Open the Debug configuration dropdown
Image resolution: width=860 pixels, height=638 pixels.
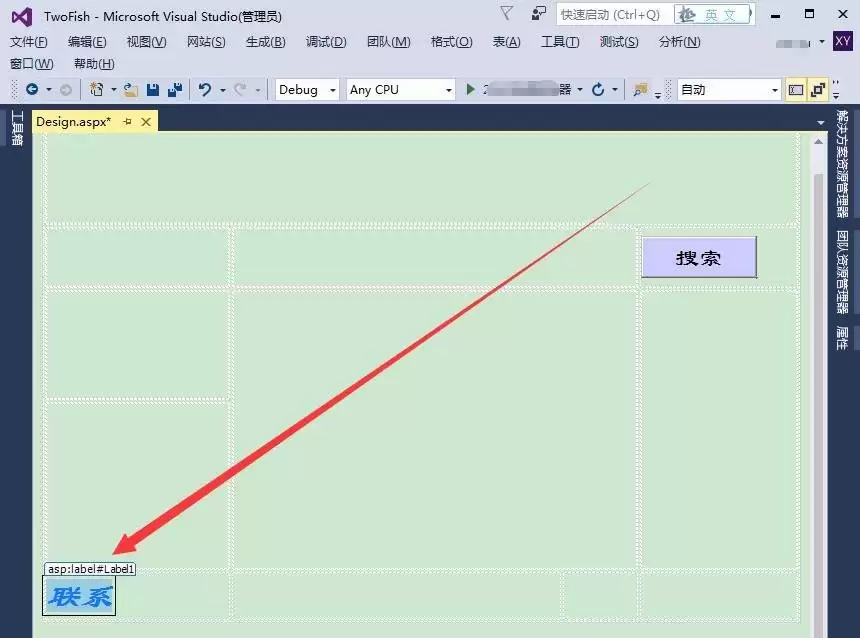pos(305,89)
